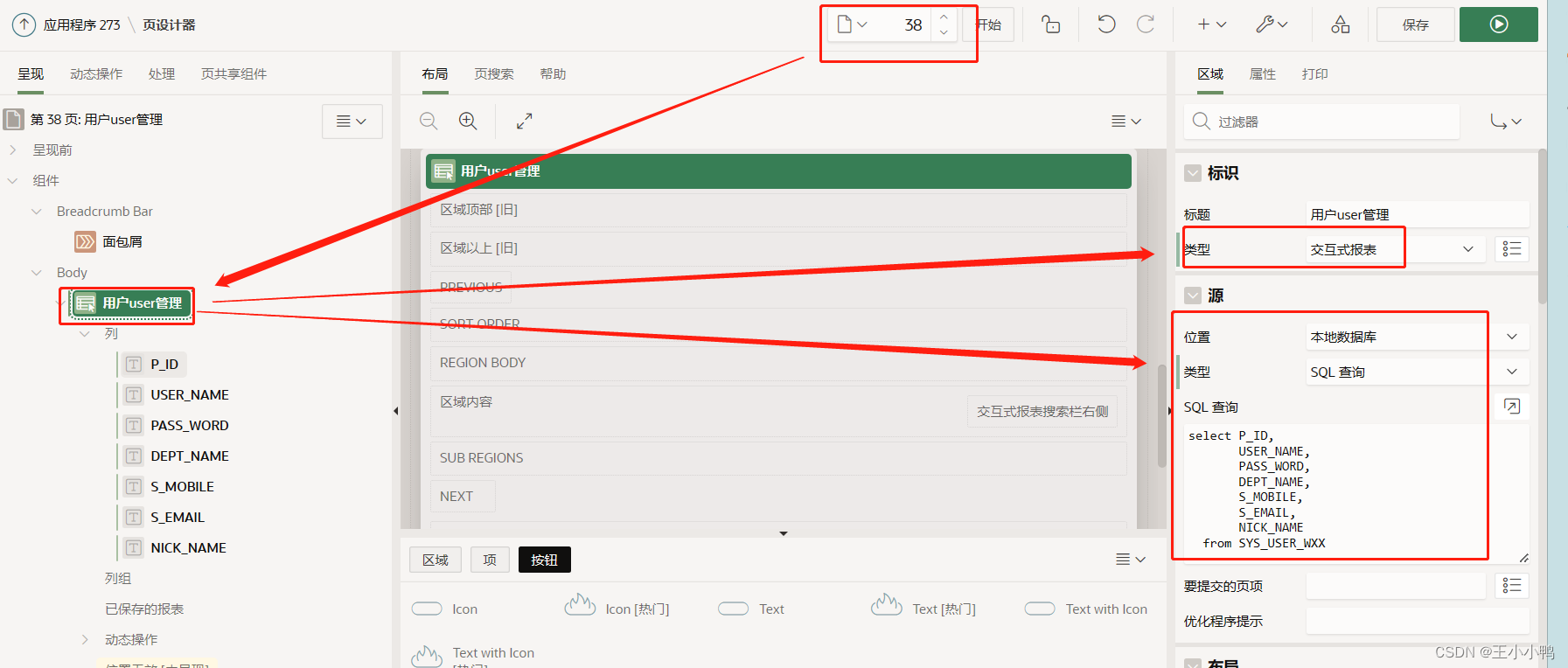Collapse the 标识 section

click(x=1193, y=173)
